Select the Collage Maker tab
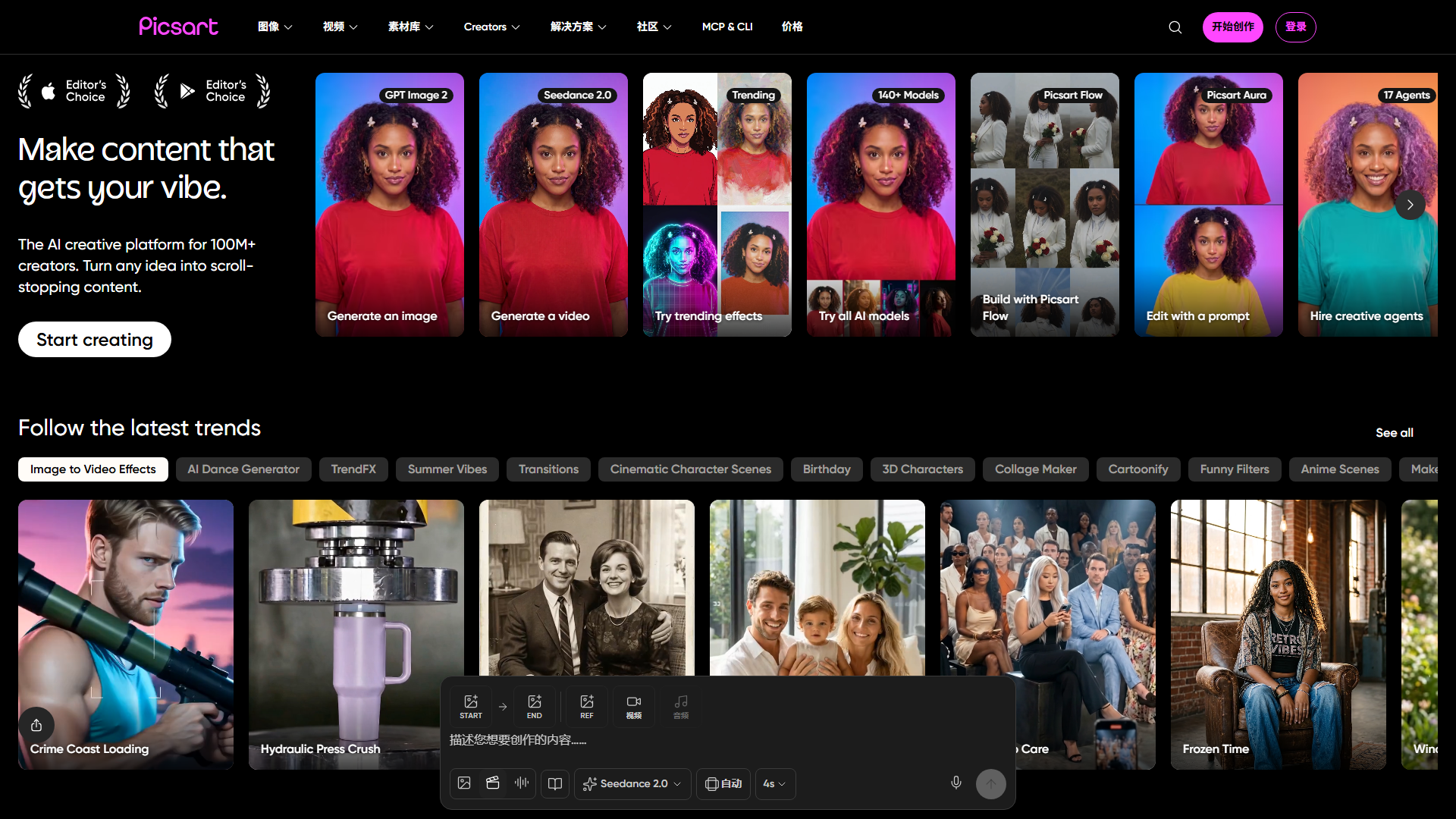The width and height of the screenshot is (1456, 819). (x=1036, y=469)
